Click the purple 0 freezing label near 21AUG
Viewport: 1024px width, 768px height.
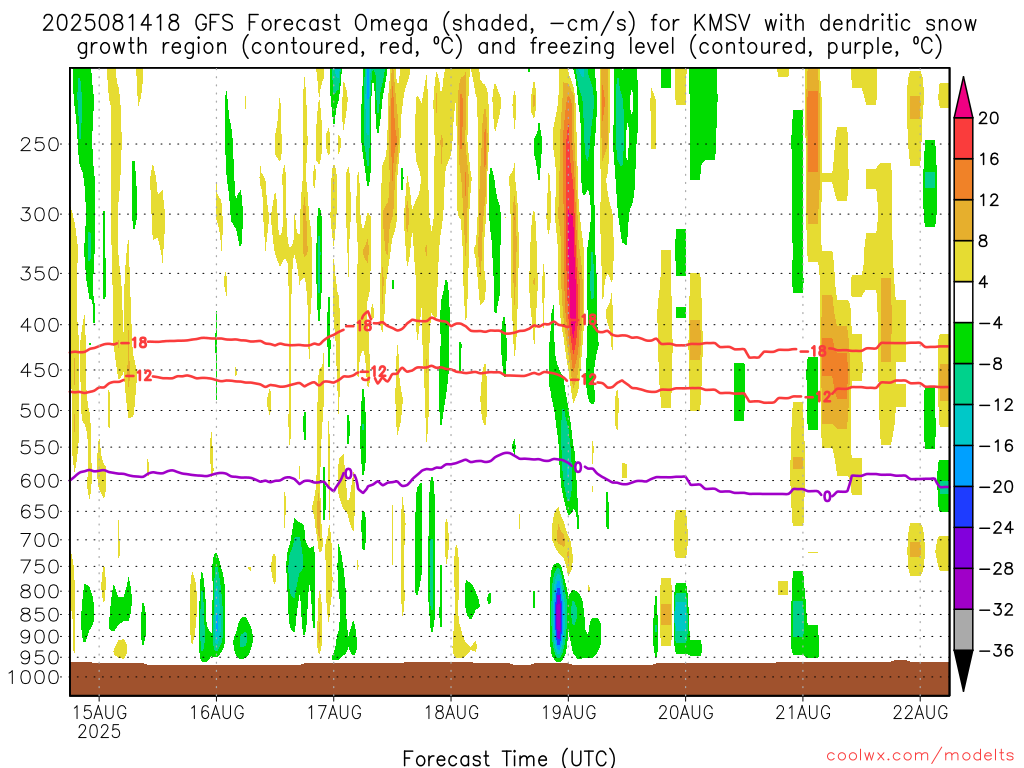coord(827,496)
